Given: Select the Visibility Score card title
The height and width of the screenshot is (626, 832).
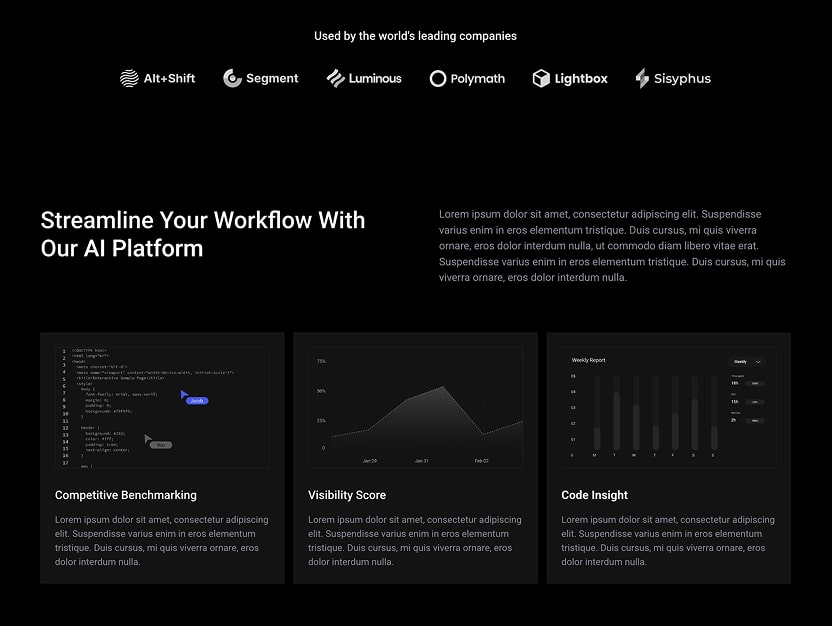Looking at the screenshot, I should click(x=347, y=495).
